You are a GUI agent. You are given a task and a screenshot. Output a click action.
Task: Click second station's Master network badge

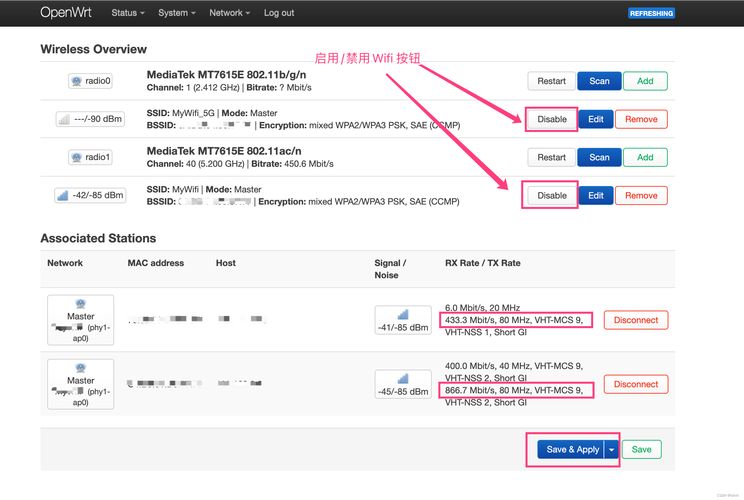pyautogui.click(x=80, y=383)
